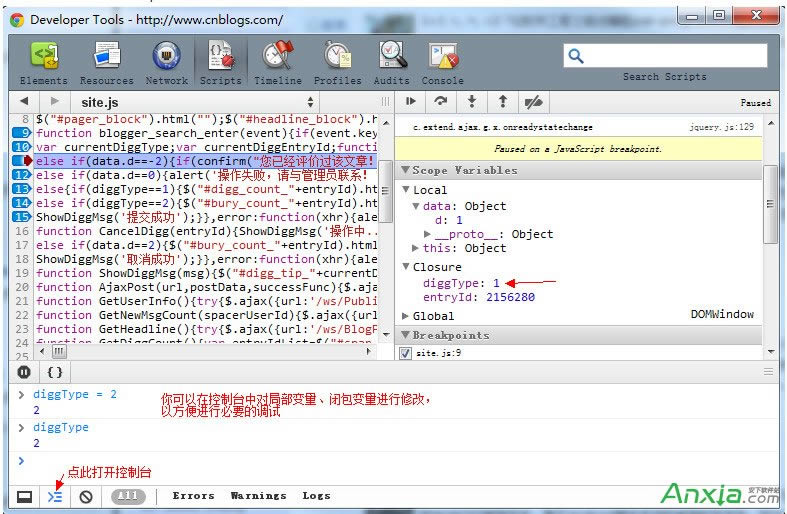Collapse the Closure scope group
The image size is (787, 514).
click(406, 267)
